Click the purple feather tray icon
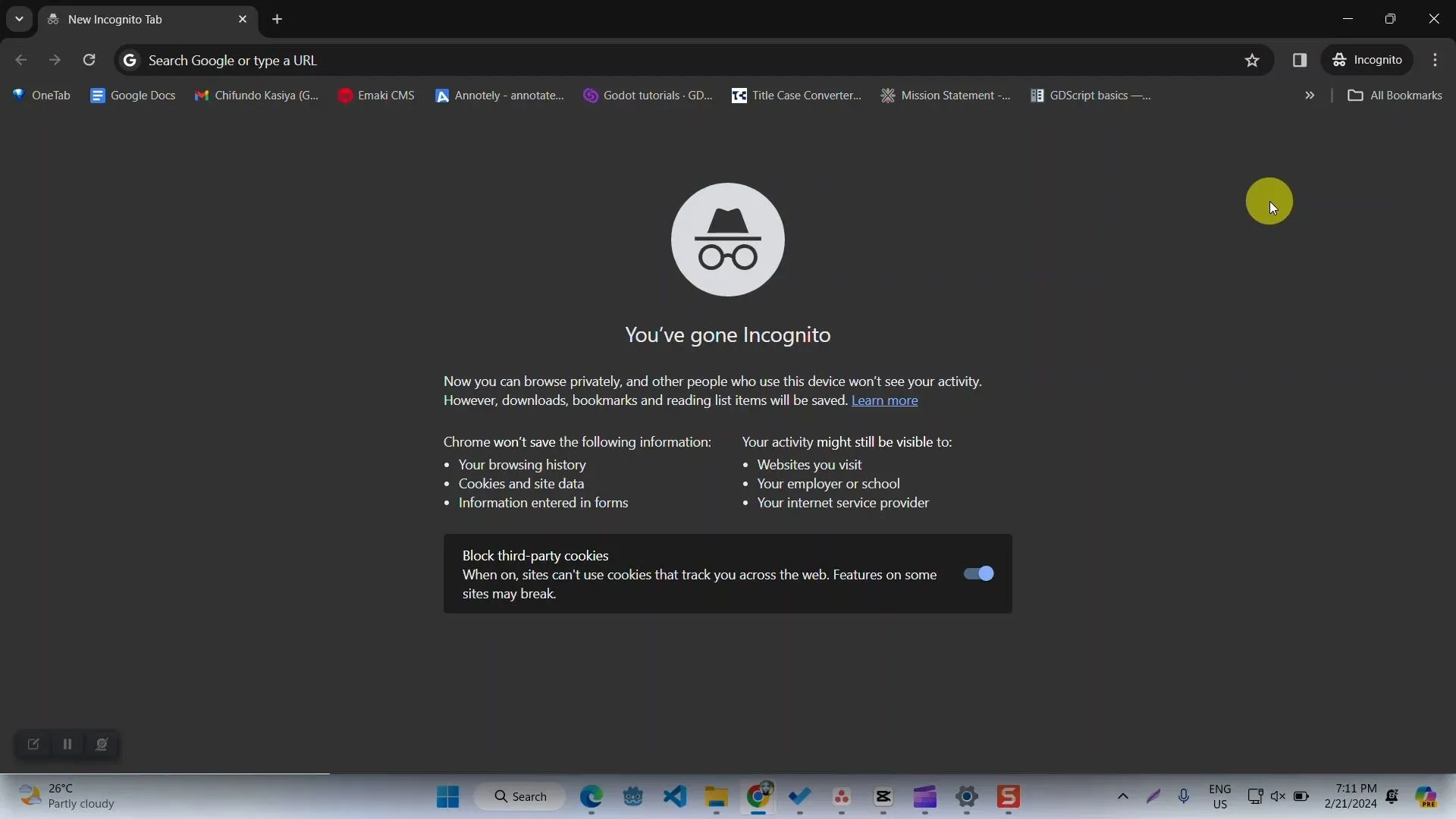The height and width of the screenshot is (819, 1456). (1153, 797)
